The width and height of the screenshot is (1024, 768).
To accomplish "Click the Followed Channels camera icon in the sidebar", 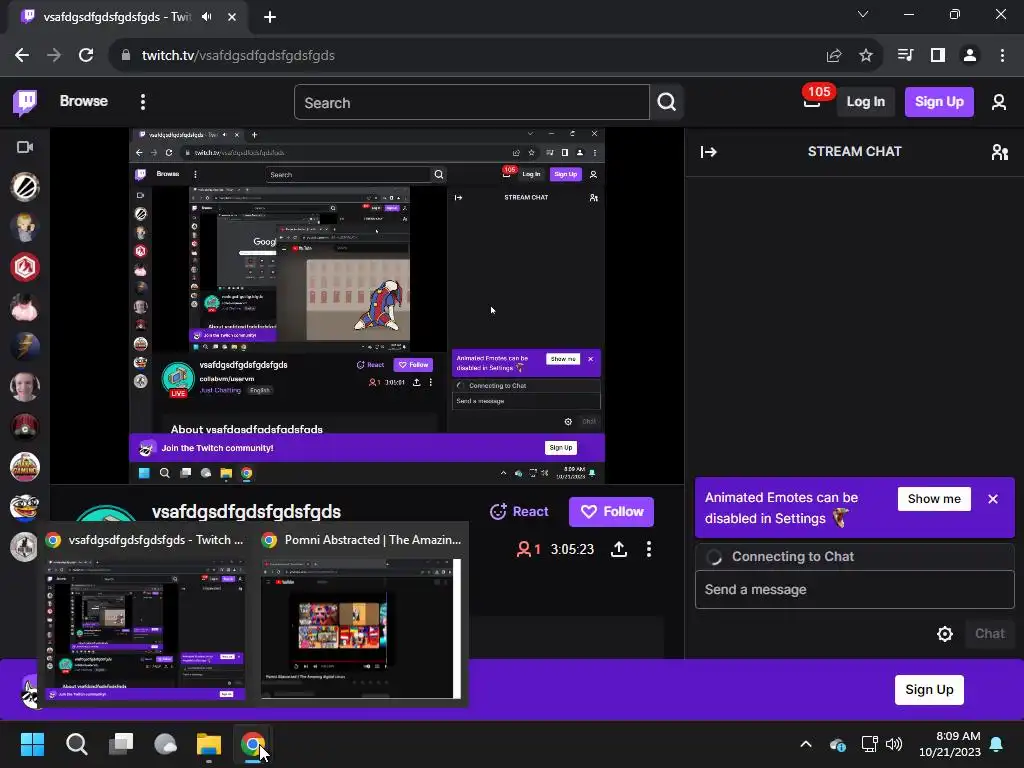I will click(25, 147).
